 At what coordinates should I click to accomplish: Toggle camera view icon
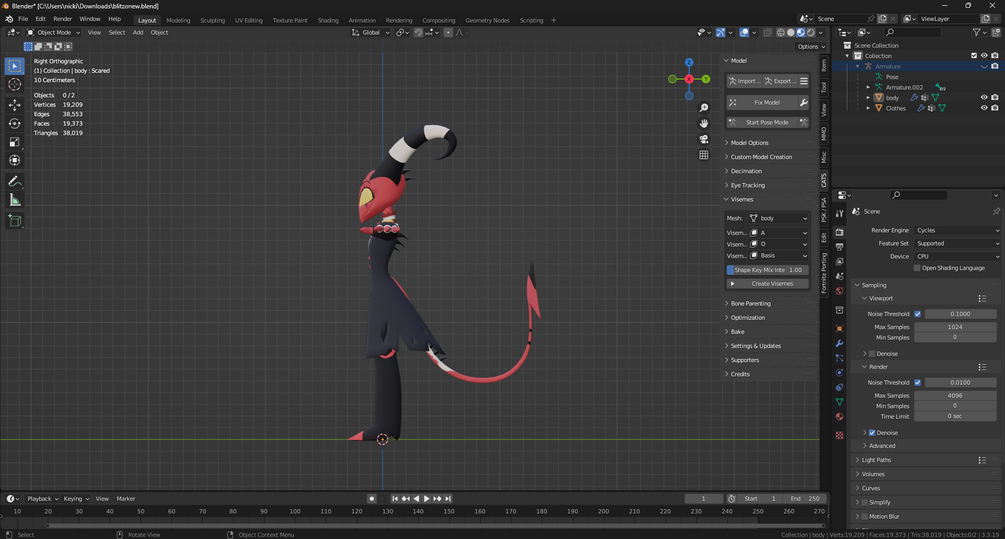click(704, 139)
